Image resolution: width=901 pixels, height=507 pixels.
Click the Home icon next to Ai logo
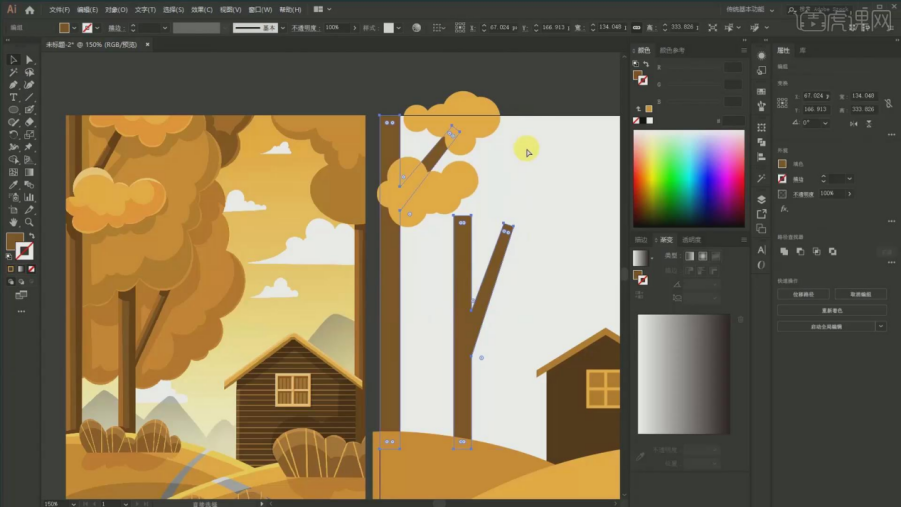[30, 10]
